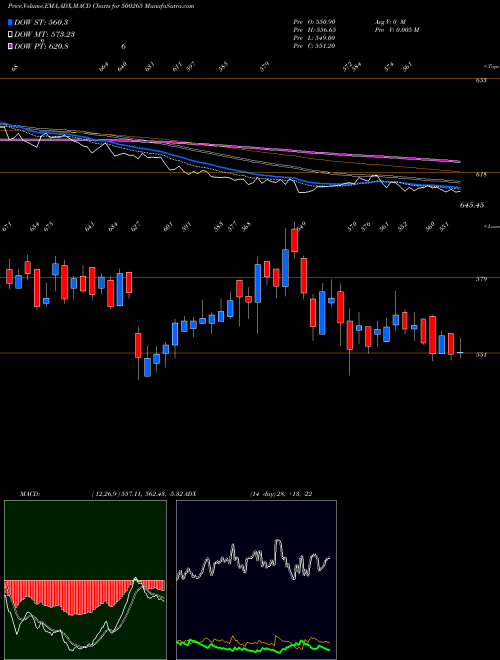Click the MACD (12,26,9) values text
The image size is (500, 660).
[137, 493]
